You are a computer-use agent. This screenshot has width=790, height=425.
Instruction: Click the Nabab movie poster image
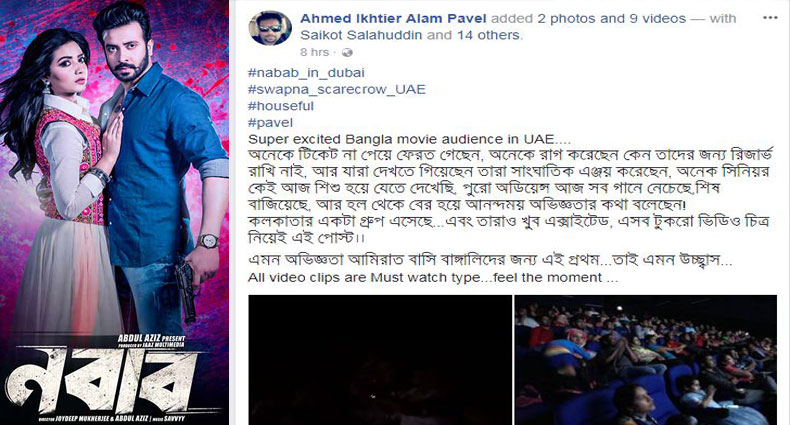pyautogui.click(x=114, y=212)
